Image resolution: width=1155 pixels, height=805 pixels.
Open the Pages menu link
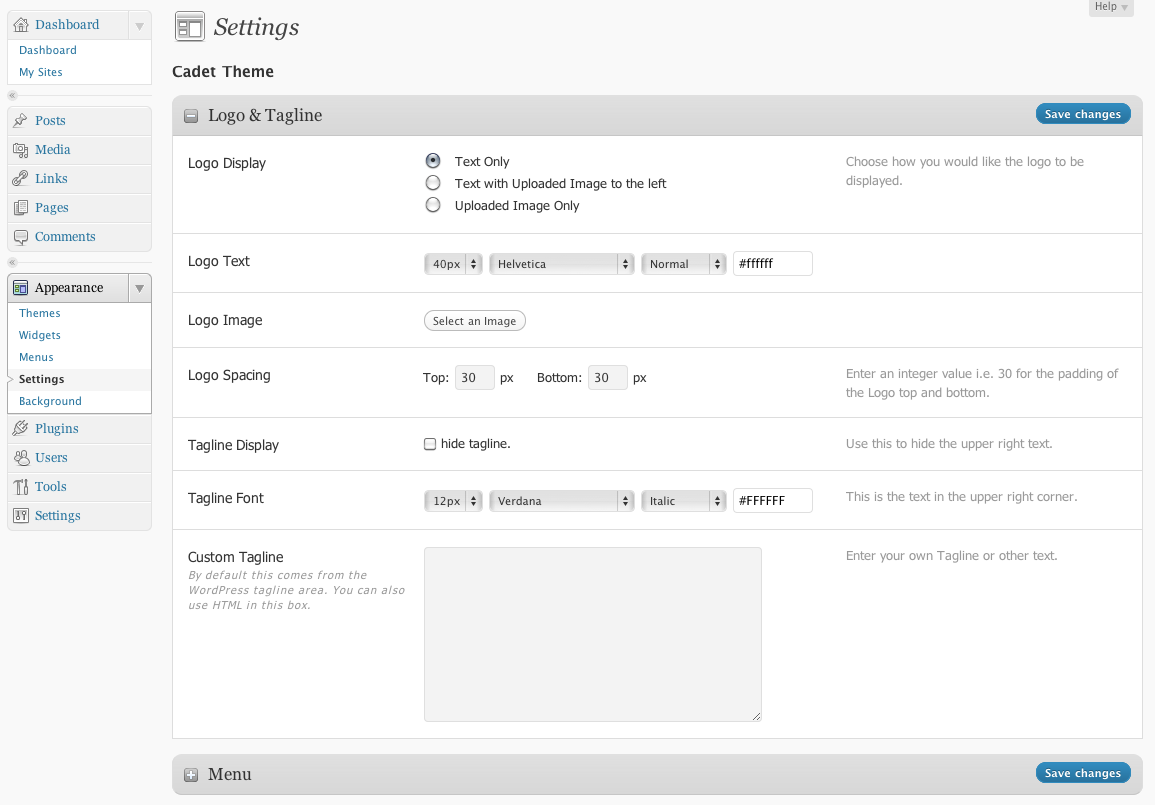point(52,208)
